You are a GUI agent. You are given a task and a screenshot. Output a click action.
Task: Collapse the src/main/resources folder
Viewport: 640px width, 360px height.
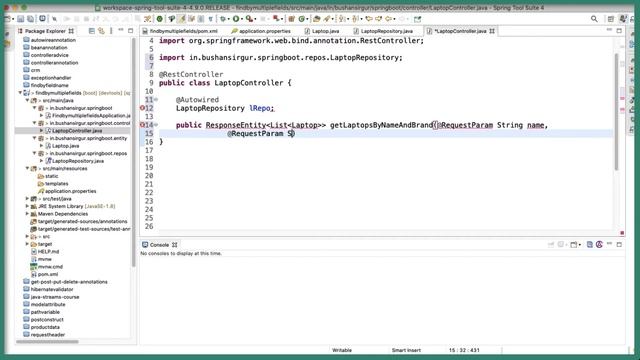pos(27,169)
